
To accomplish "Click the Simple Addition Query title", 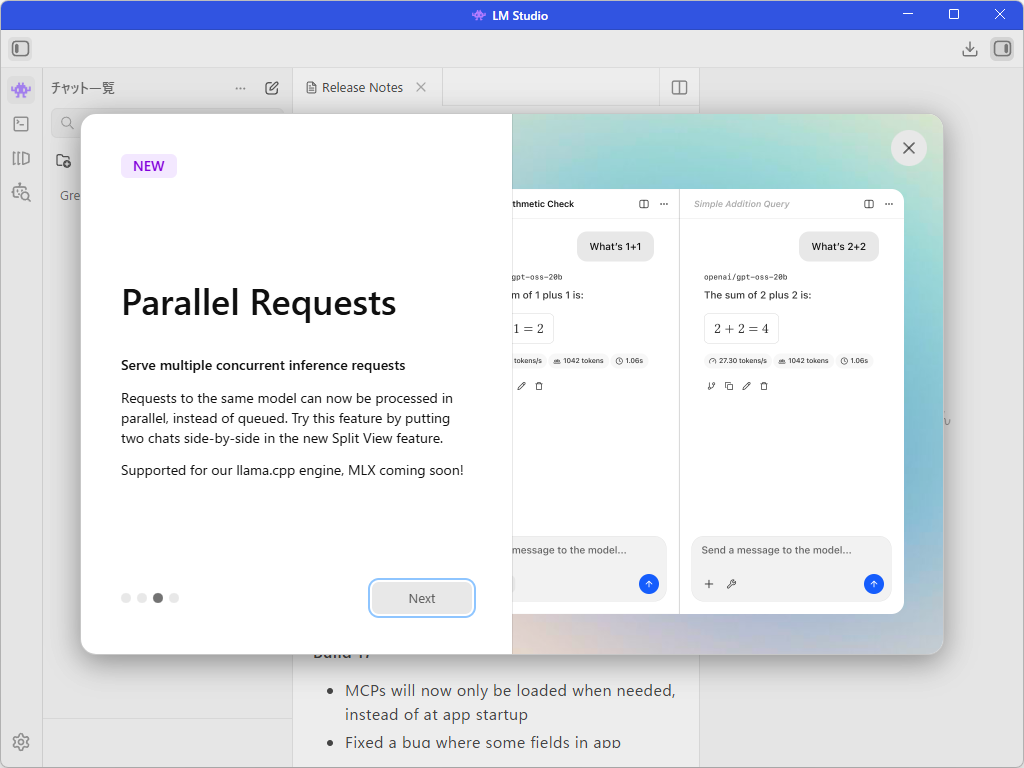I will [x=741, y=204].
